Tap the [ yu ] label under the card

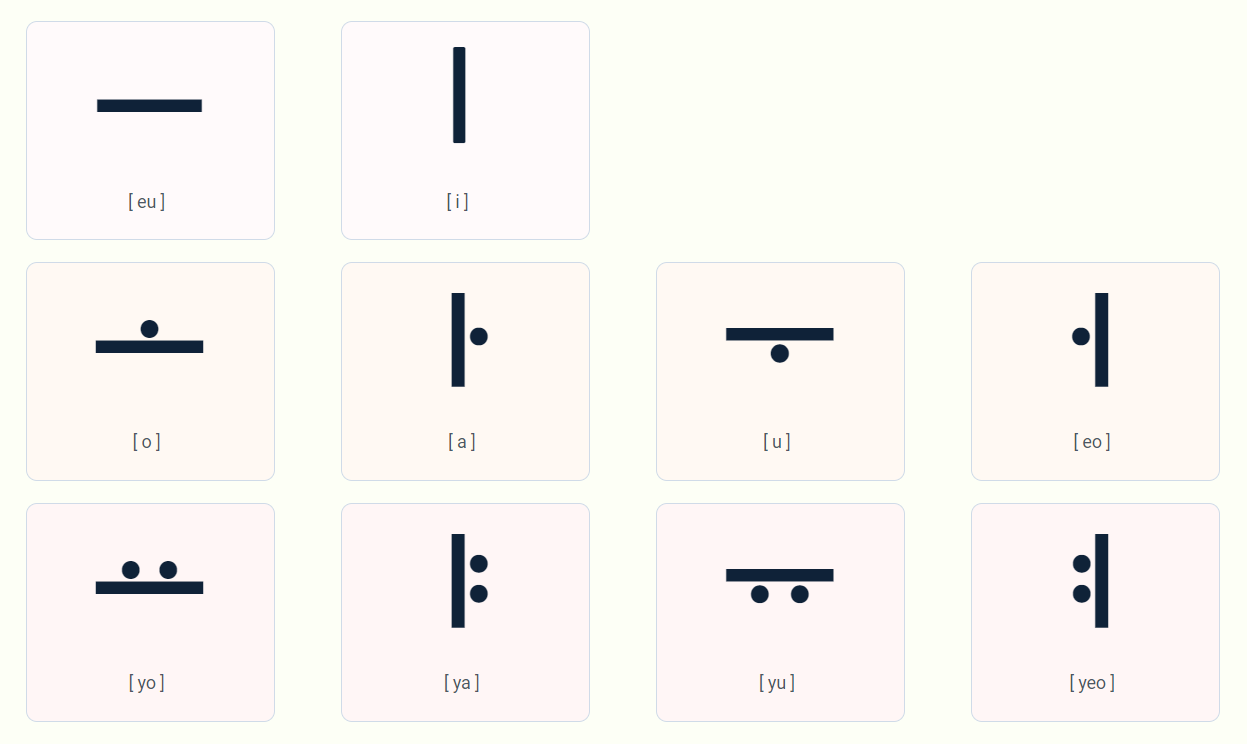point(777,683)
